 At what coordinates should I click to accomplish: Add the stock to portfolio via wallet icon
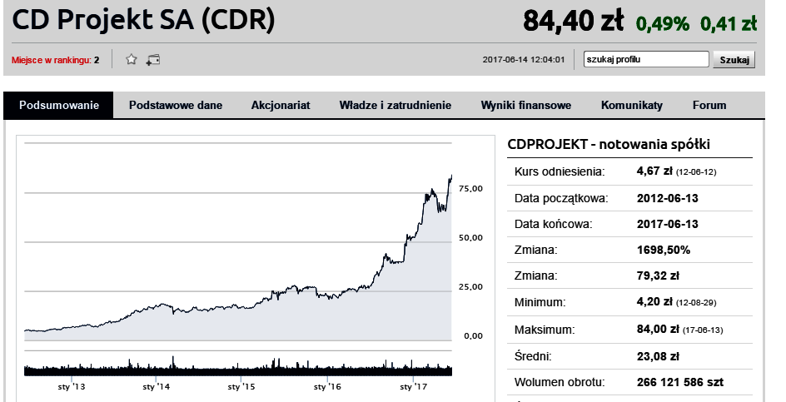coord(153,60)
